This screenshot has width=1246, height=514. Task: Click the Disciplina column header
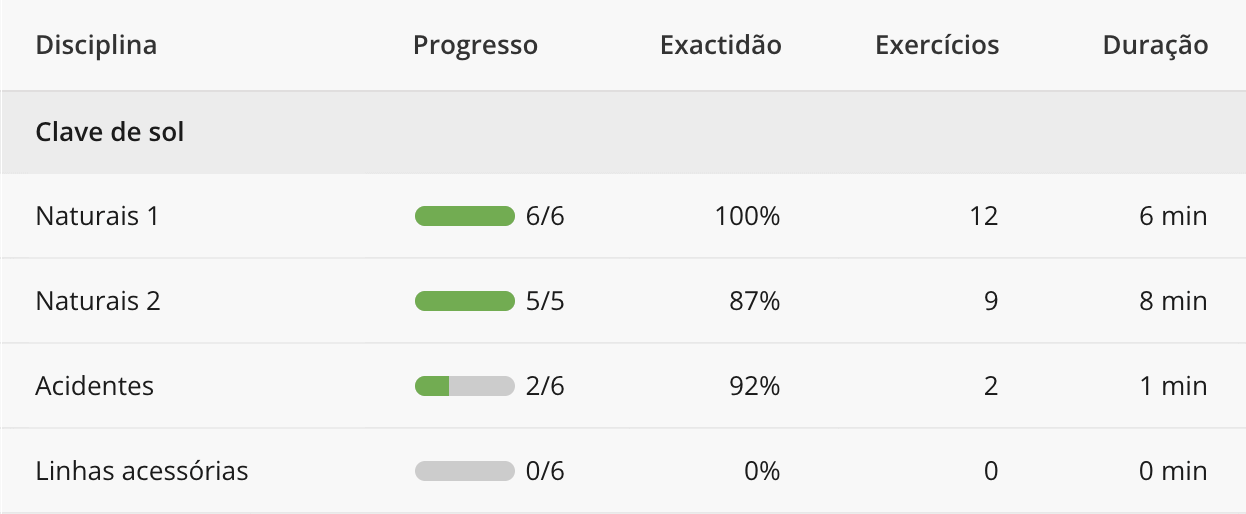click(96, 45)
